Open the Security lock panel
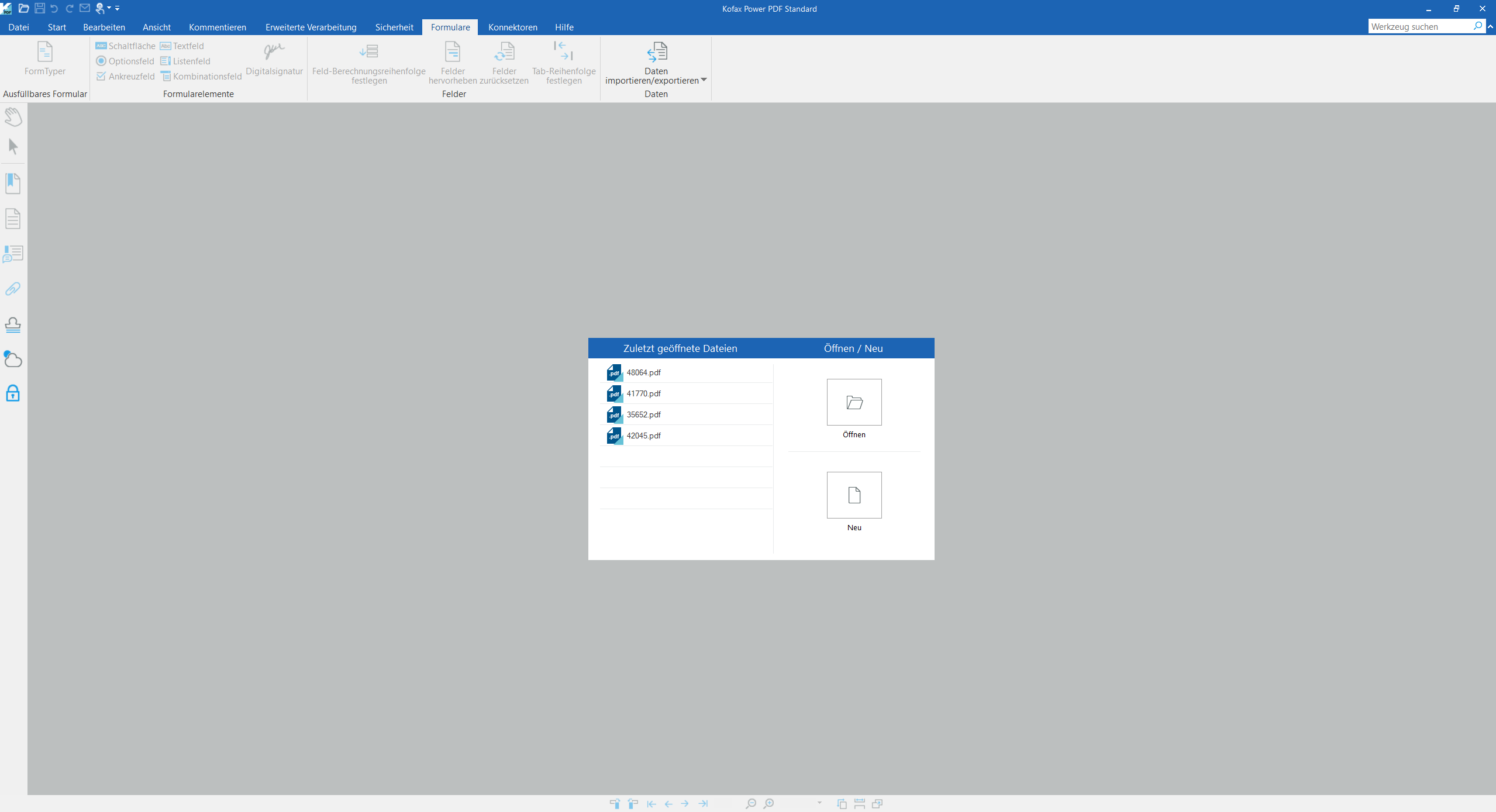Viewport: 1496px width, 812px height. pos(13,393)
